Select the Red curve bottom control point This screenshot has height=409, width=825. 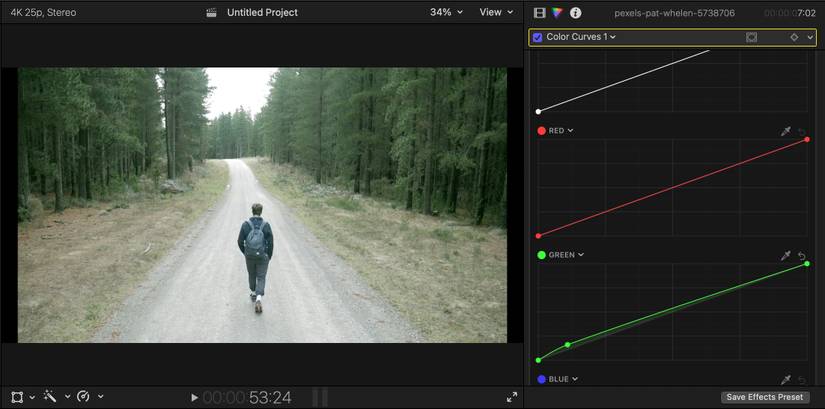click(538, 236)
